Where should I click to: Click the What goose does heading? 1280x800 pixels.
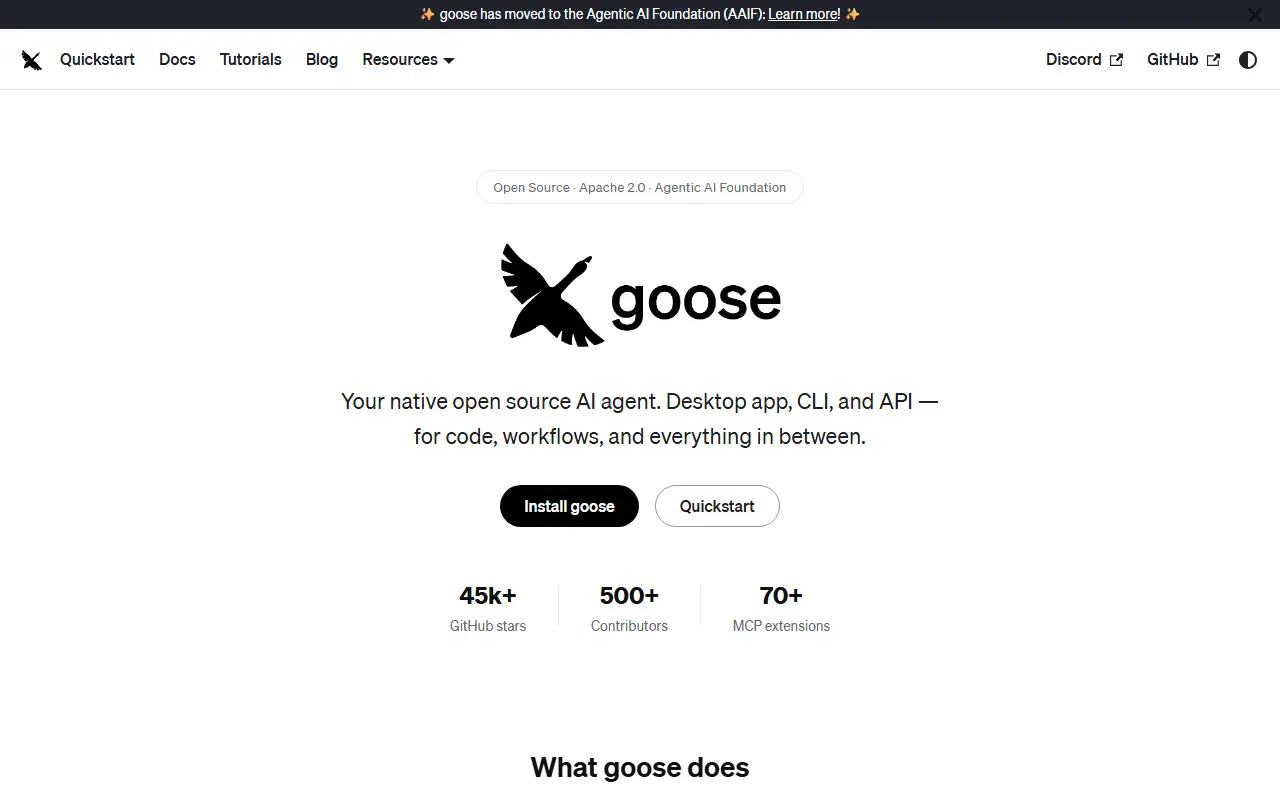(x=640, y=767)
